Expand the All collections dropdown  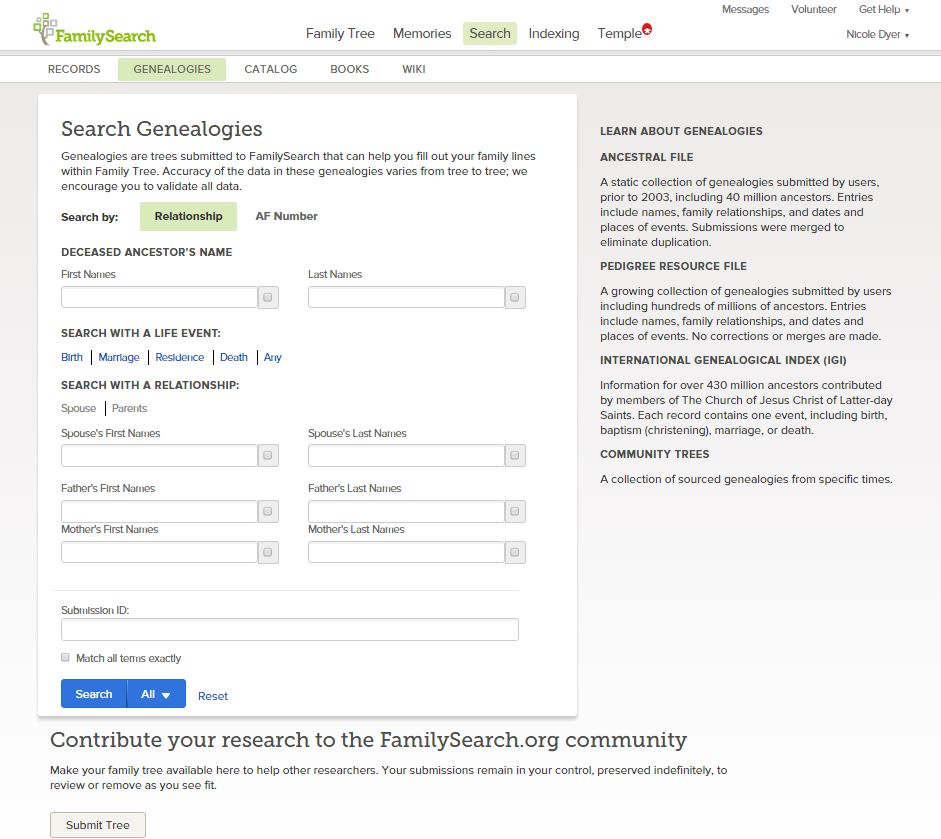pos(156,694)
